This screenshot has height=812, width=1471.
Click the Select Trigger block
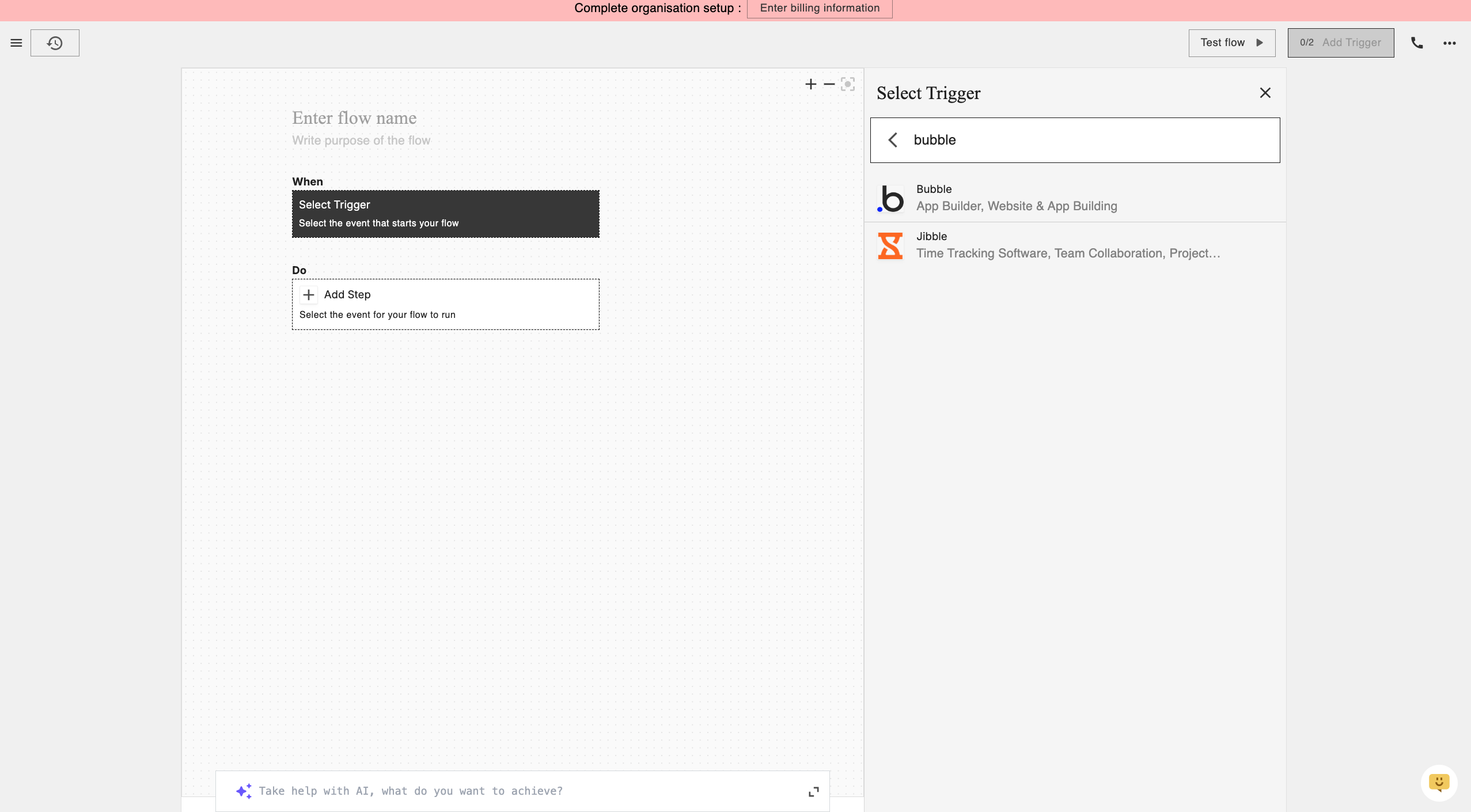445,214
